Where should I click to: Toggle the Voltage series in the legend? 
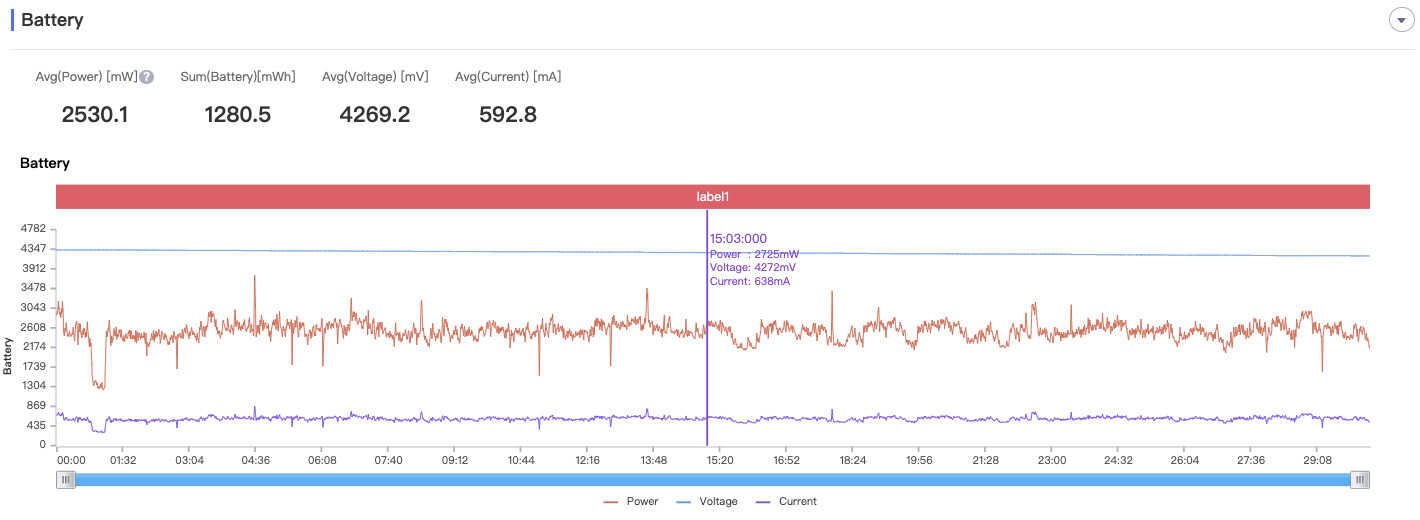click(707, 501)
